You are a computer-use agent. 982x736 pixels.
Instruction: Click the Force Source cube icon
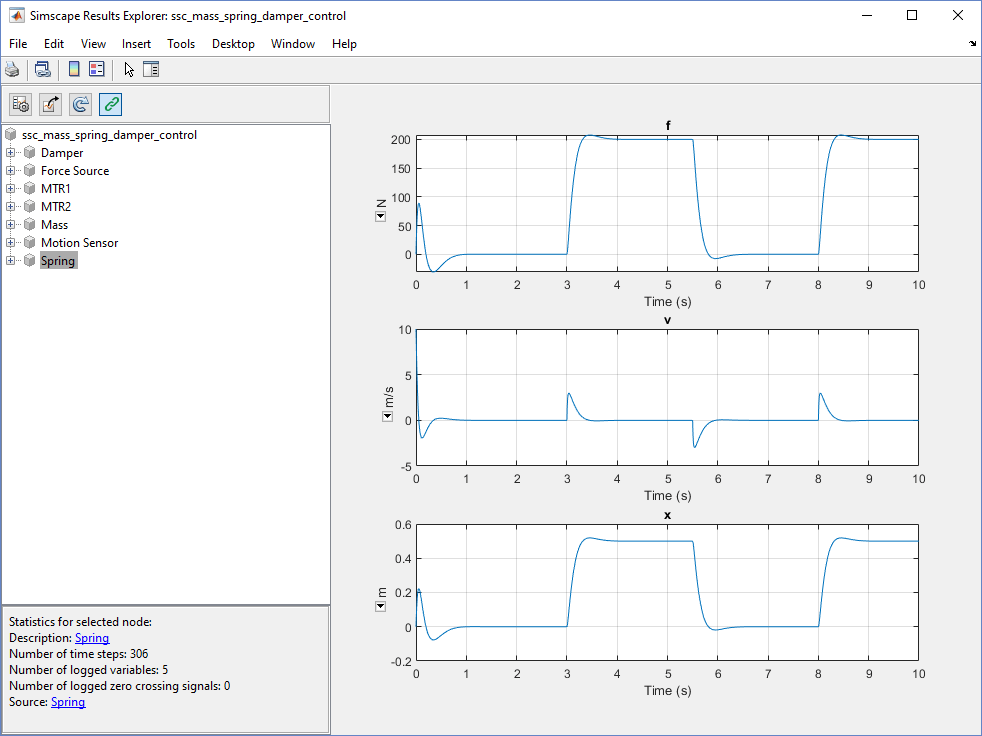tap(29, 171)
